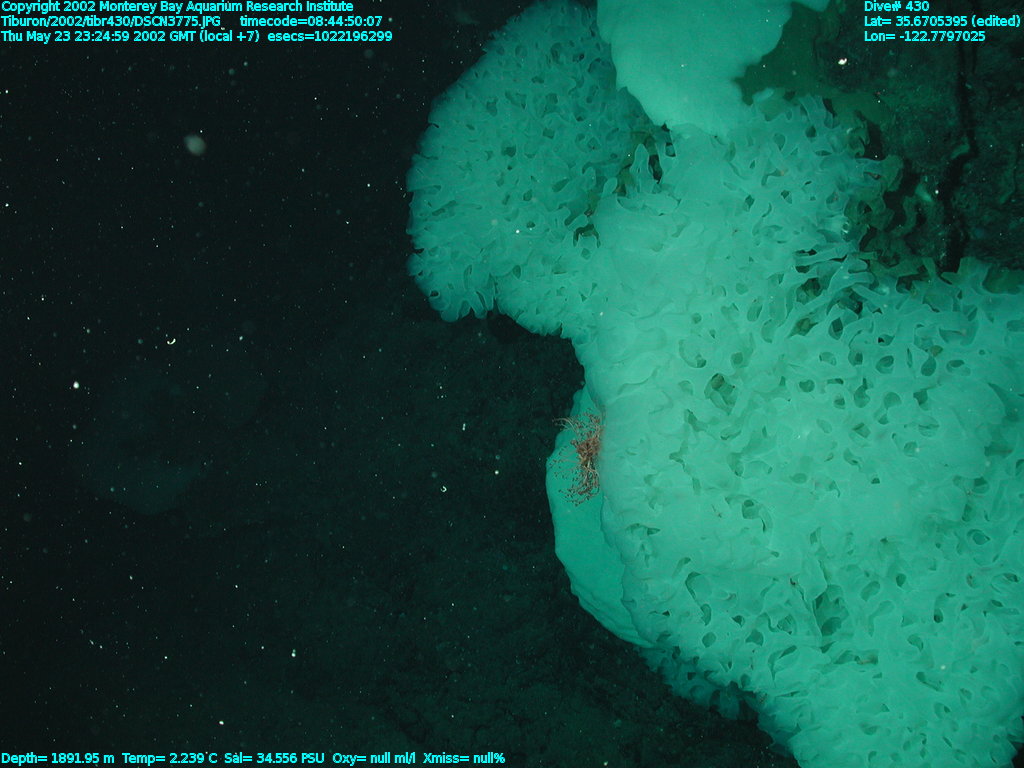
Task: Select the date 'Thu May 23 23:24:59 2002 GMT'
Action: pos(99,37)
